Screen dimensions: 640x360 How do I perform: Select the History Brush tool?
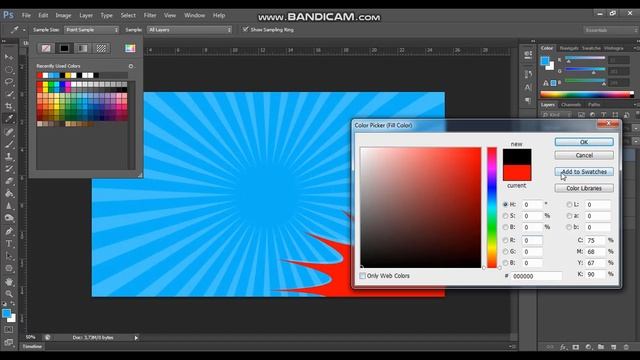[9, 169]
